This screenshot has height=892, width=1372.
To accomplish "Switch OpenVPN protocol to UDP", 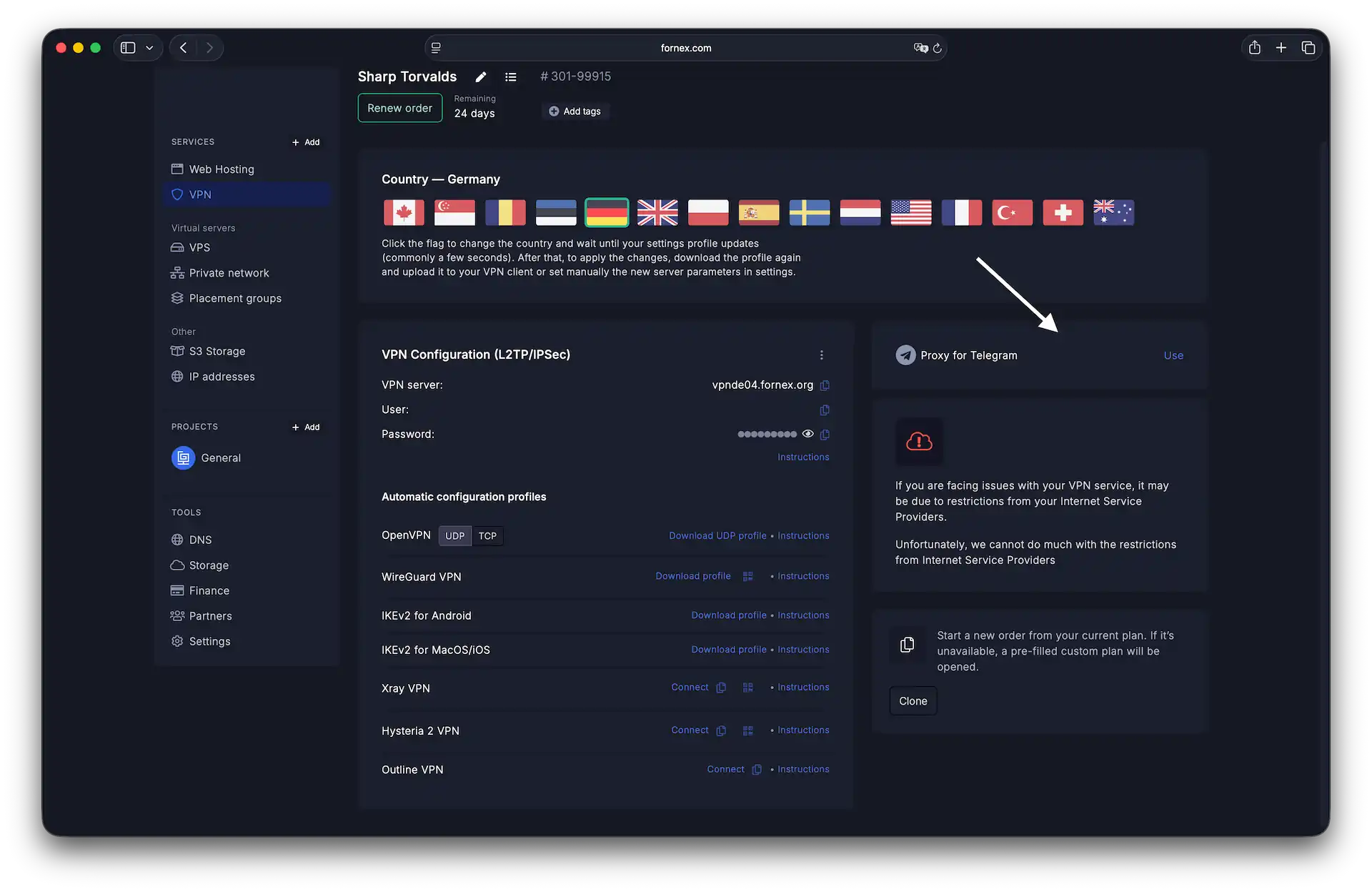I will 455,536.
